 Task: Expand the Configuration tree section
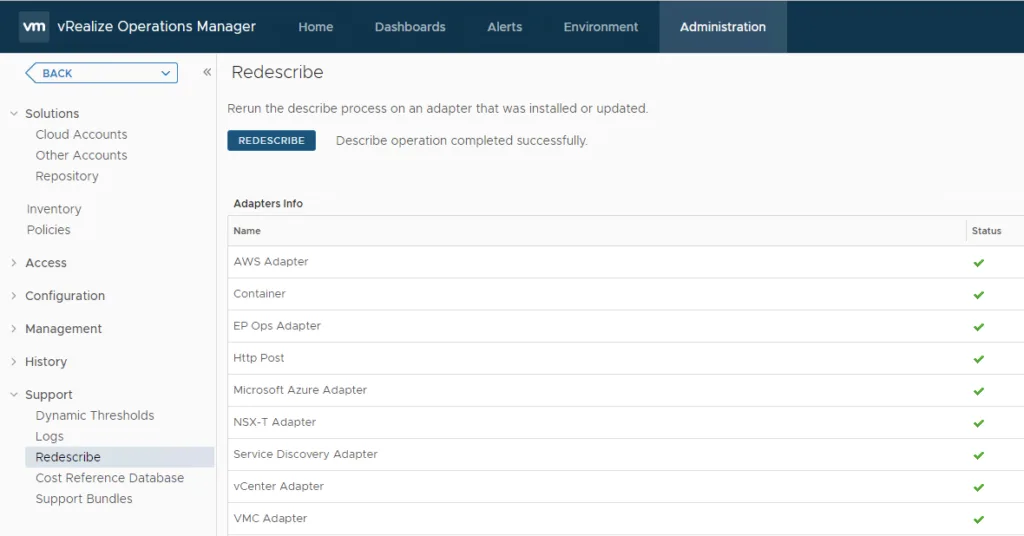click(14, 296)
